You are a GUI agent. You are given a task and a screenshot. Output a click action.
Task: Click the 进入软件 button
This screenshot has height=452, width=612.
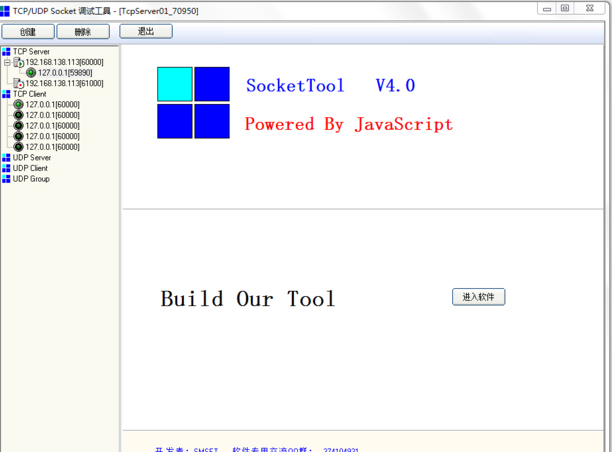pos(479,297)
